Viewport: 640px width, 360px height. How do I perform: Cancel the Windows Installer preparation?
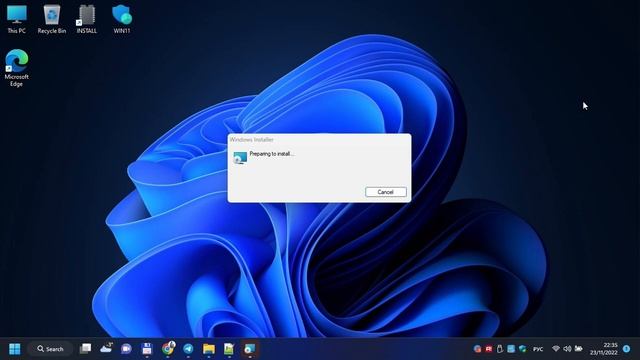tap(386, 192)
